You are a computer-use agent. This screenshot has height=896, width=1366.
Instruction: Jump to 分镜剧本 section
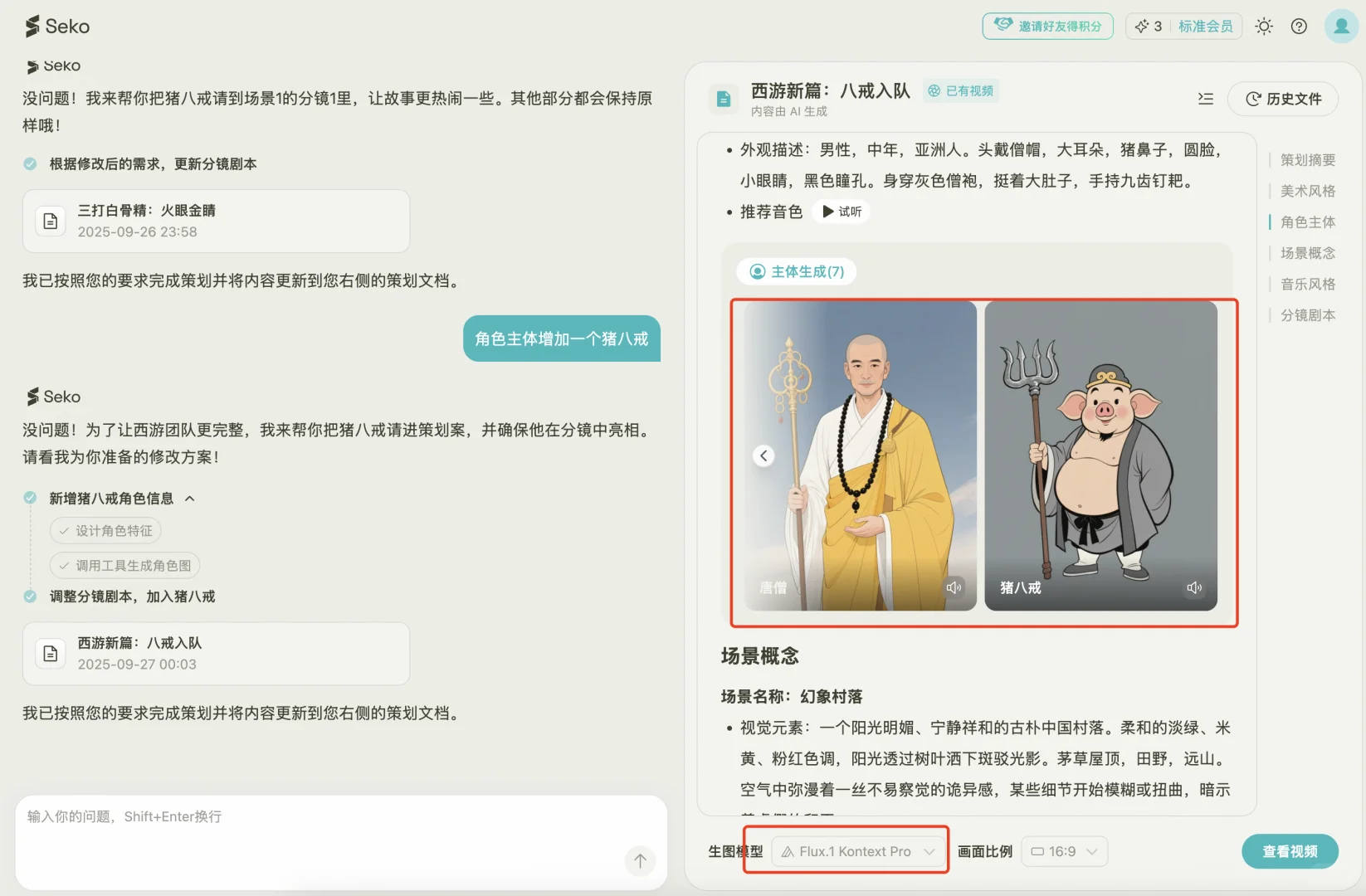coord(1308,315)
